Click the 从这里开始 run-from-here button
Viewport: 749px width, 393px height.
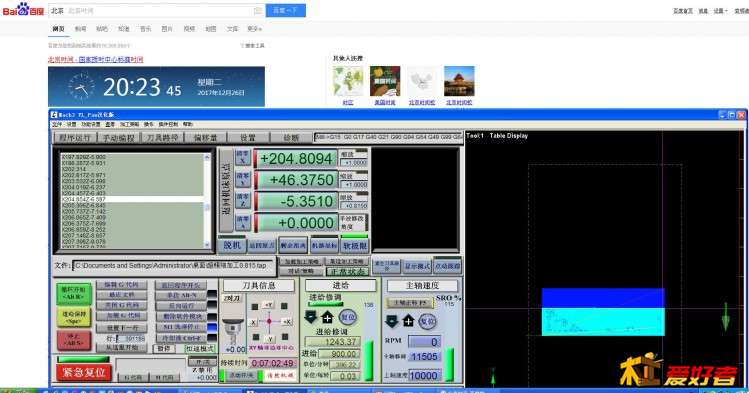click(121, 348)
